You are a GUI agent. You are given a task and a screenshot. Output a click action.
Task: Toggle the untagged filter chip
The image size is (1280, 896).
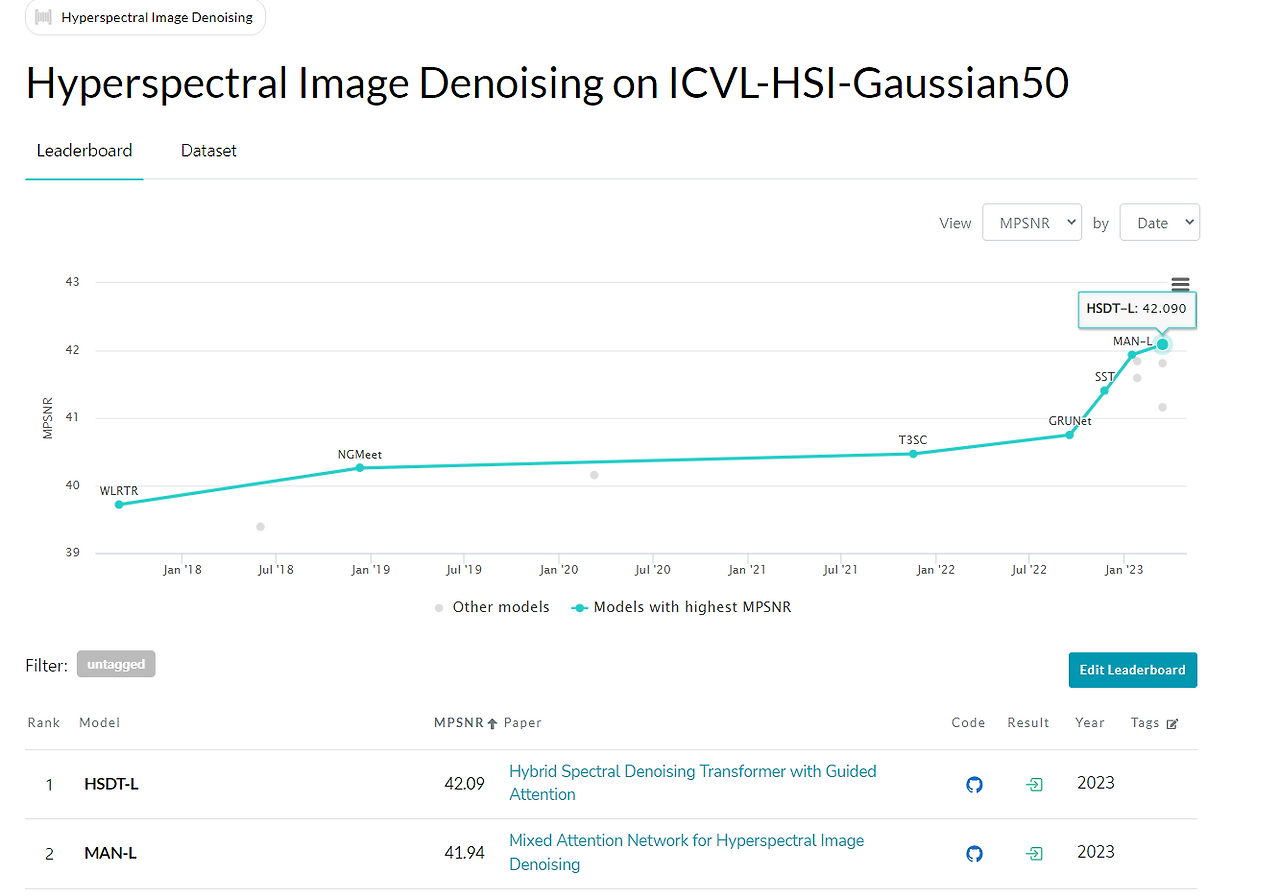click(x=115, y=663)
